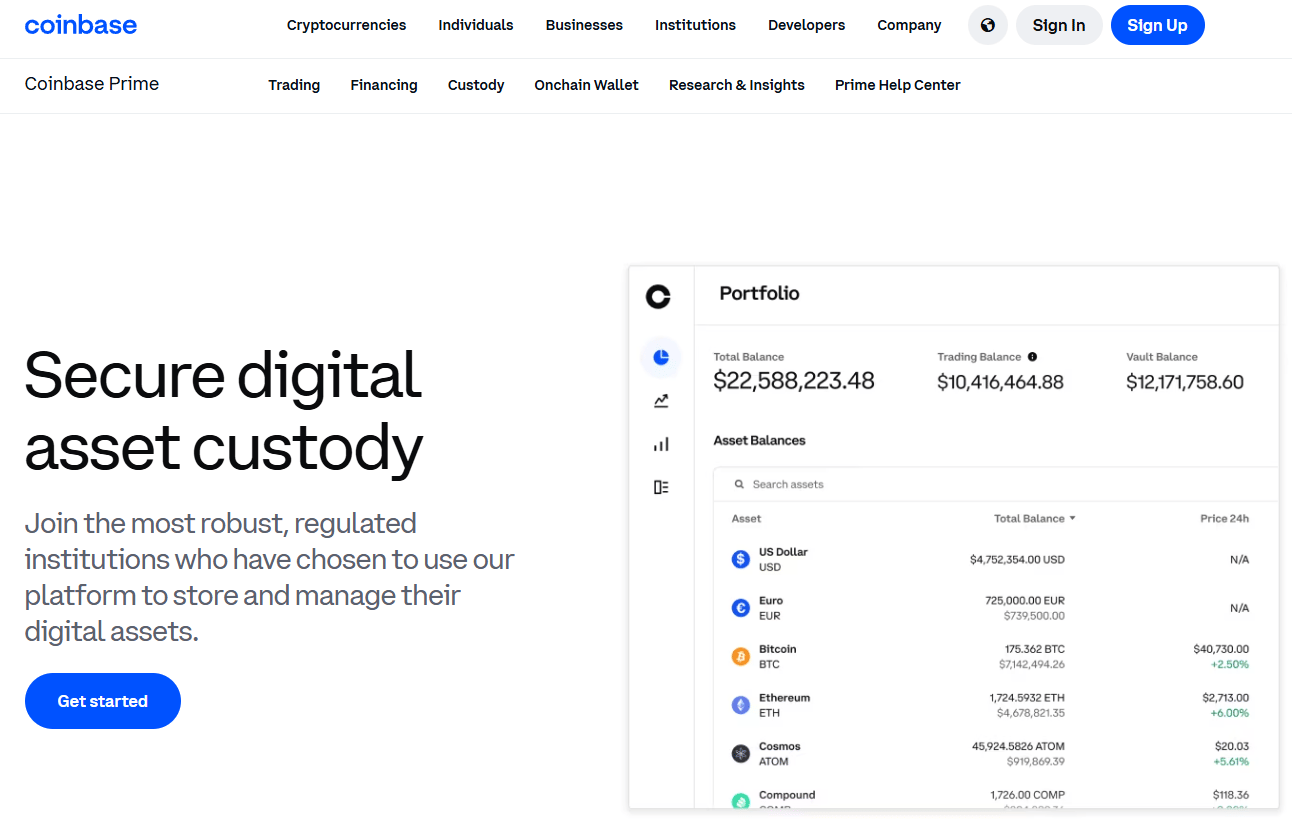The width and height of the screenshot is (1292, 827).
Task: Click the Euro asset name
Action: [771, 601]
